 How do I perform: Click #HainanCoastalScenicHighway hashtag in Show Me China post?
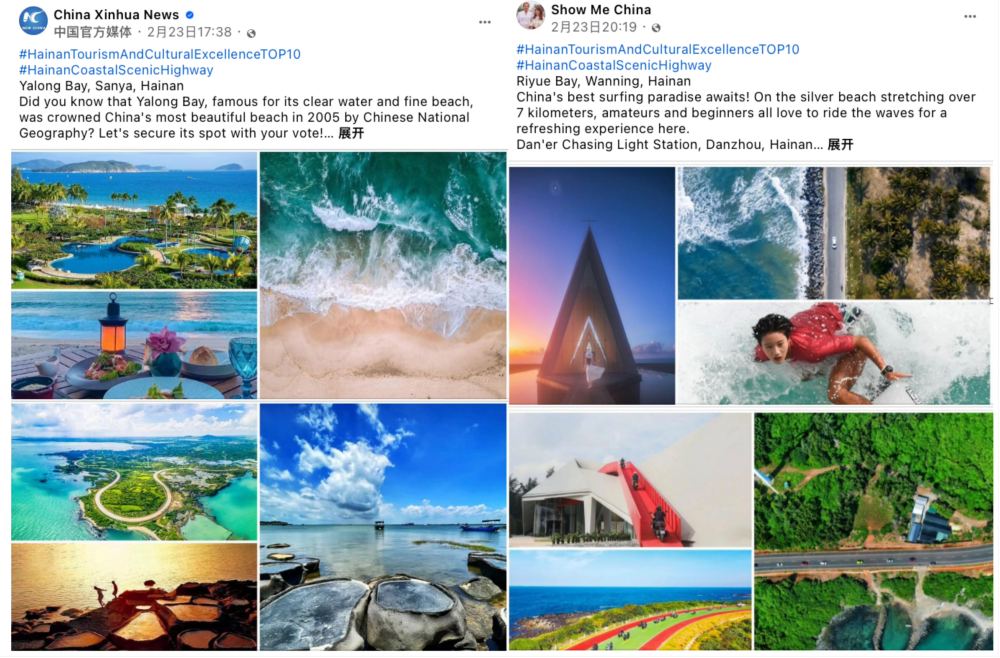coord(614,65)
